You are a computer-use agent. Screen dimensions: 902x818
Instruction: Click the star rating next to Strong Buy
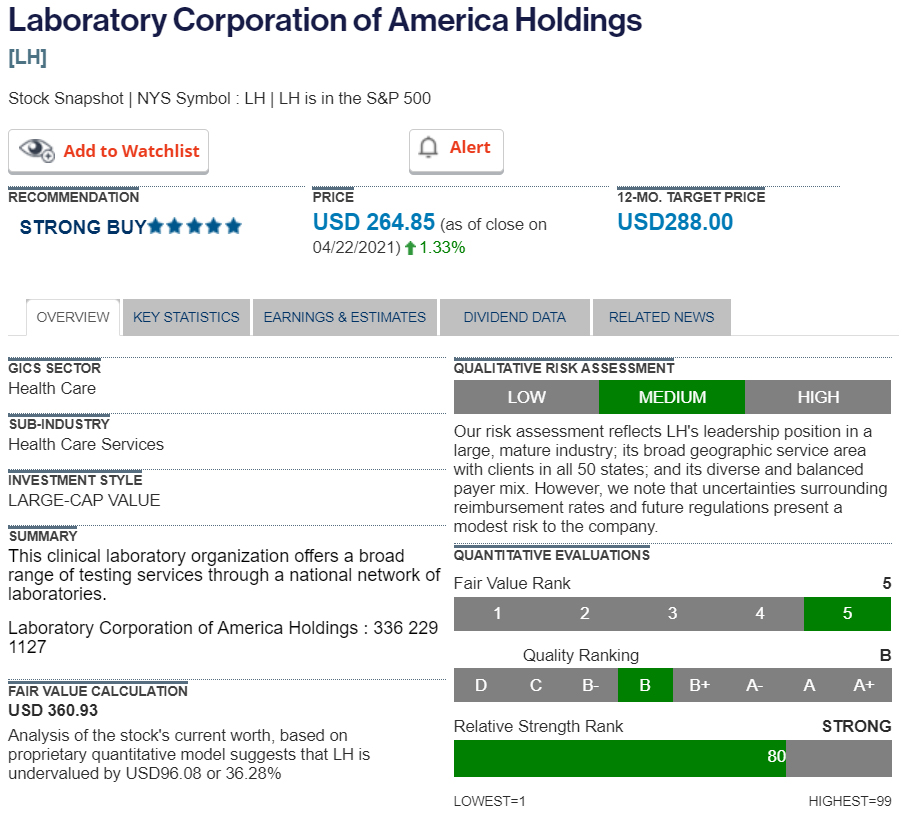click(x=195, y=227)
